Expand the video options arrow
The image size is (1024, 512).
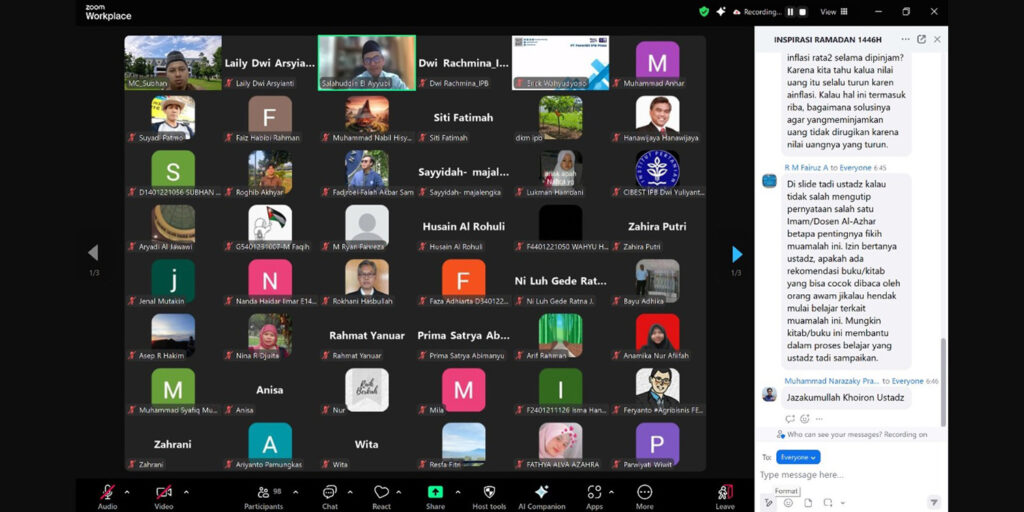tap(185, 492)
